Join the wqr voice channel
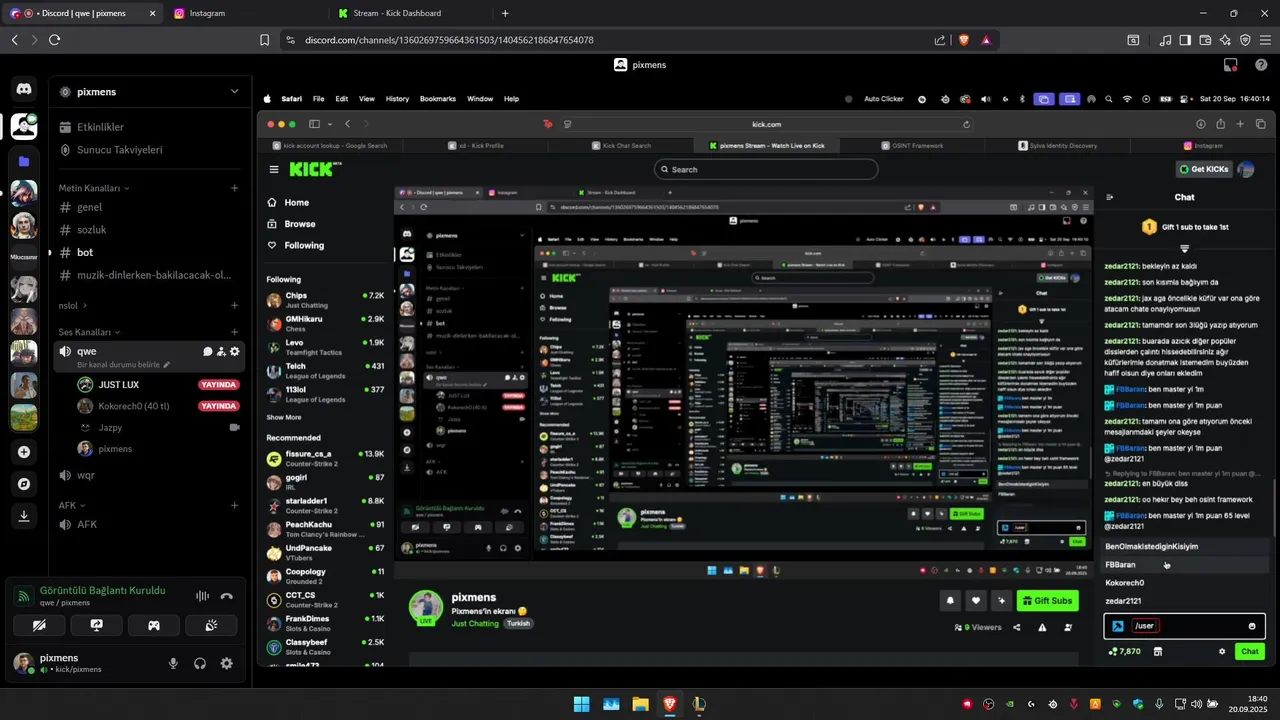Viewport: 1280px width, 720px height. pos(148,475)
